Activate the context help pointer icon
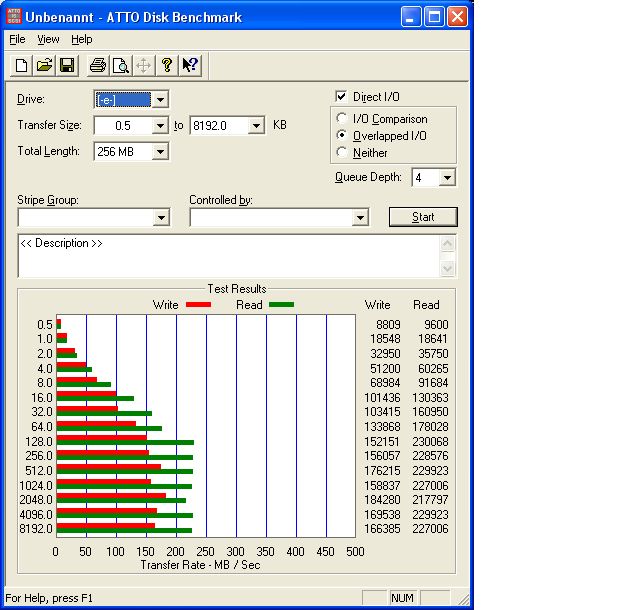The width and height of the screenshot is (640, 610). [x=190, y=65]
